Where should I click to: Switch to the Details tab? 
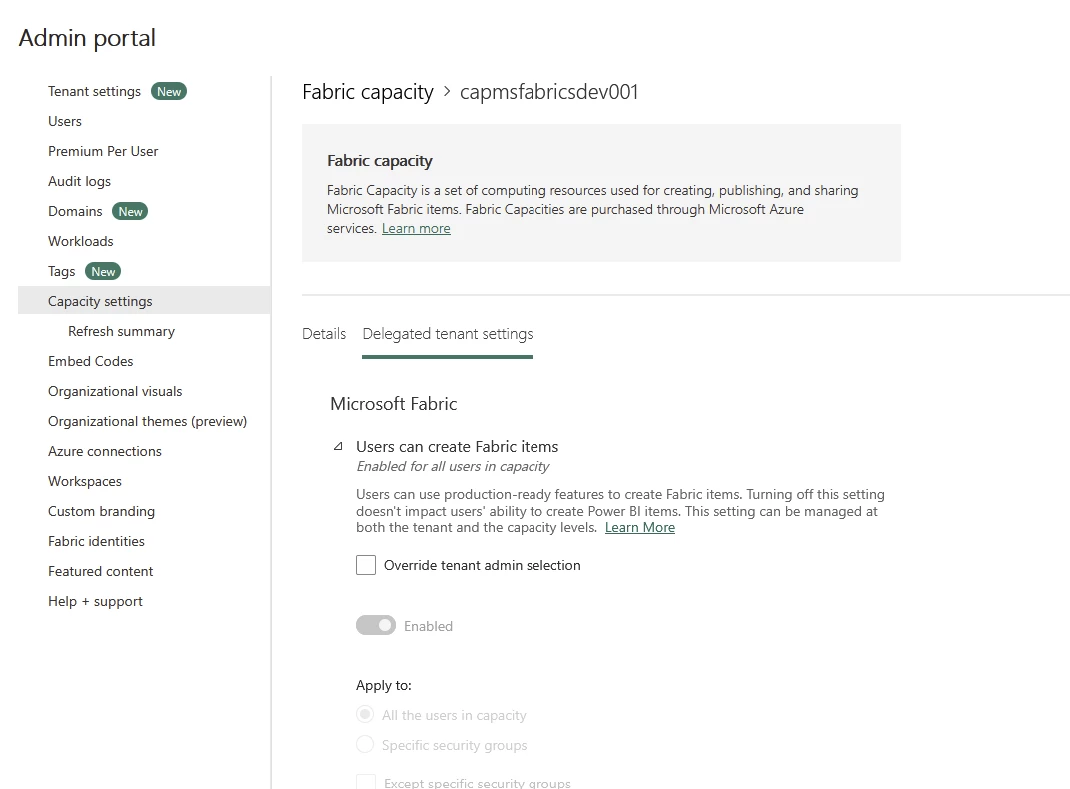tap(324, 334)
